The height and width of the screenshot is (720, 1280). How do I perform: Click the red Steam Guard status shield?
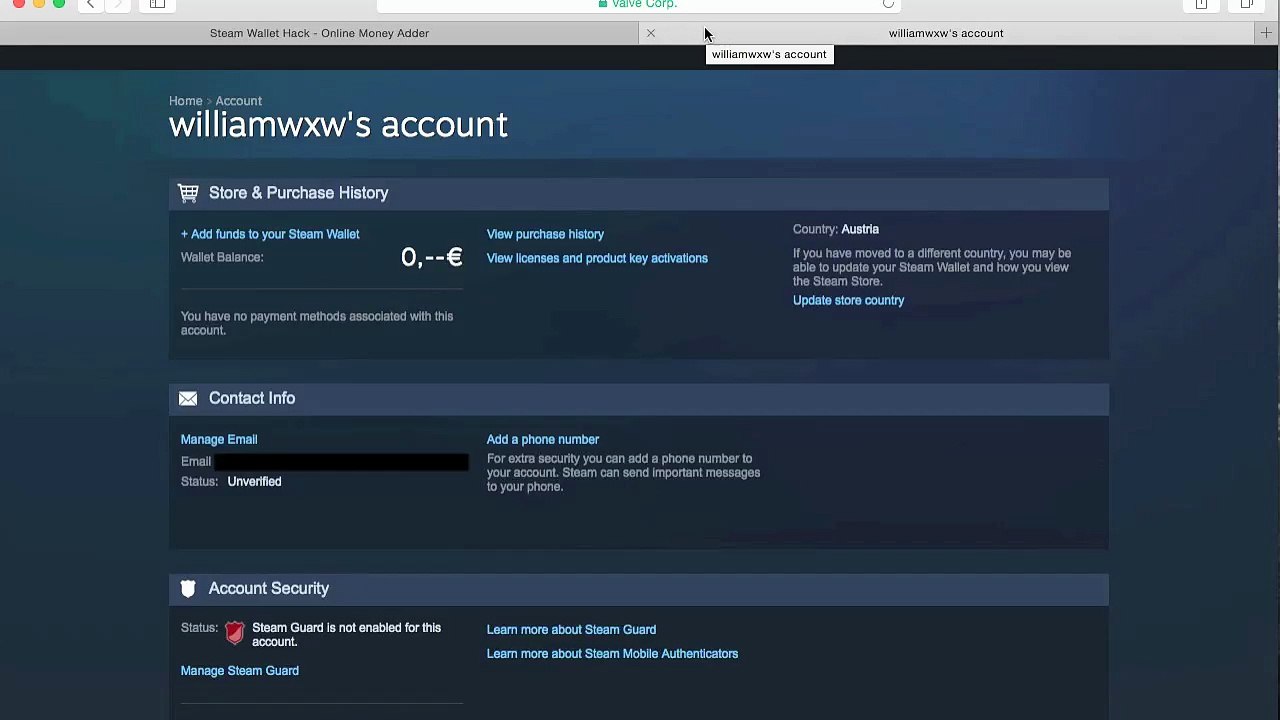234,632
